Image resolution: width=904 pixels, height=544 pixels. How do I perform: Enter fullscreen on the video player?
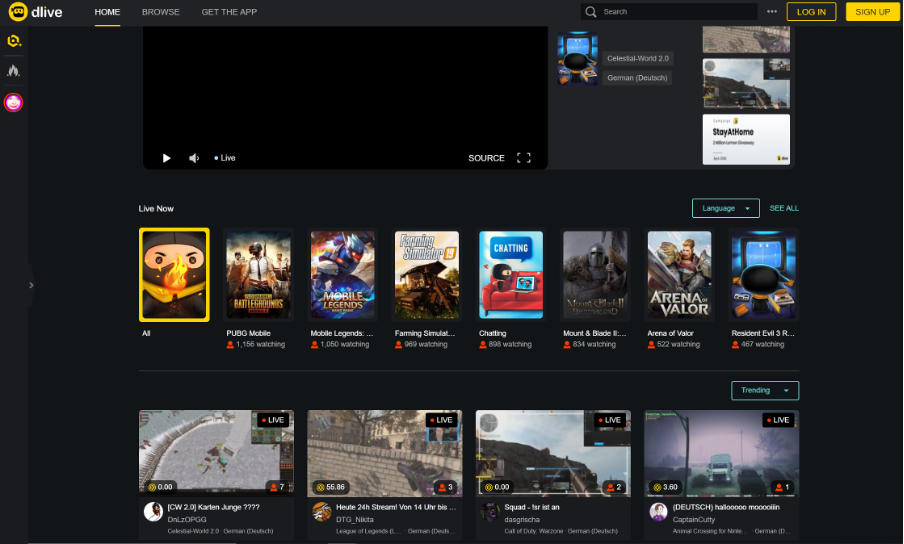(523, 158)
